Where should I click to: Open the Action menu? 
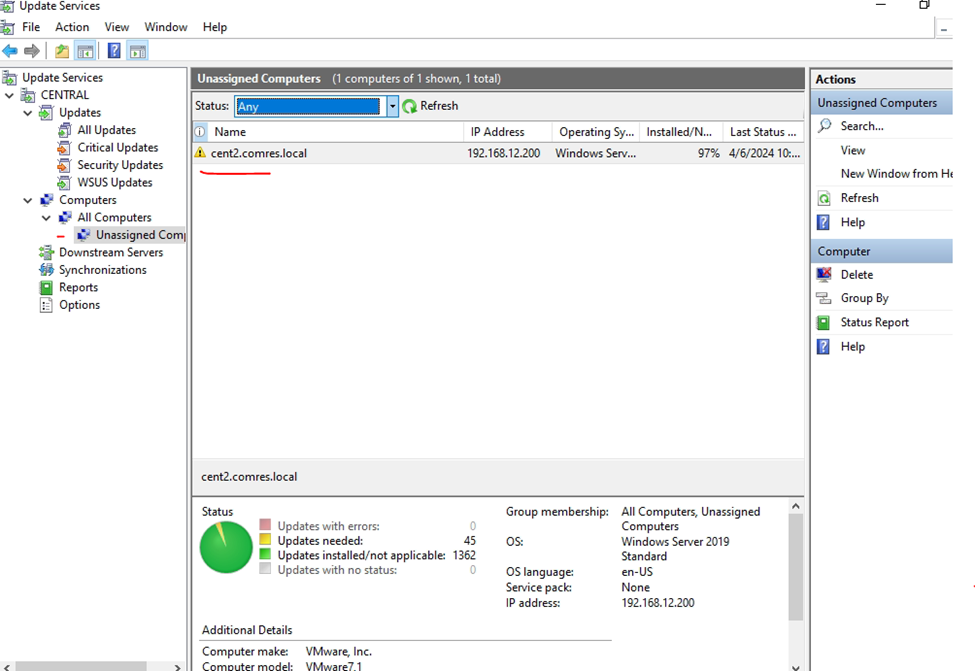point(72,27)
